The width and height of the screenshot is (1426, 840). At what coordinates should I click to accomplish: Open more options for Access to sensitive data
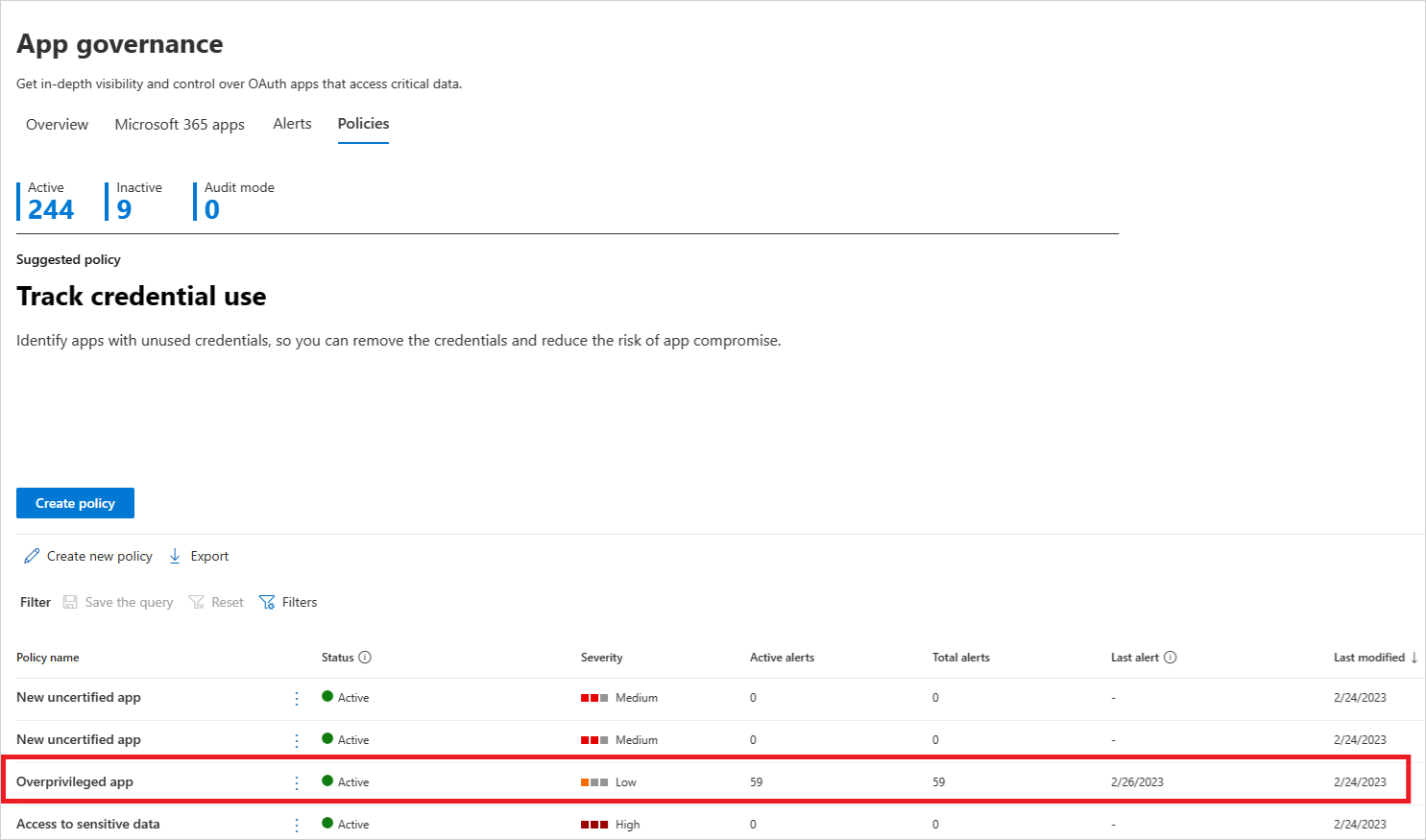pyautogui.click(x=297, y=825)
